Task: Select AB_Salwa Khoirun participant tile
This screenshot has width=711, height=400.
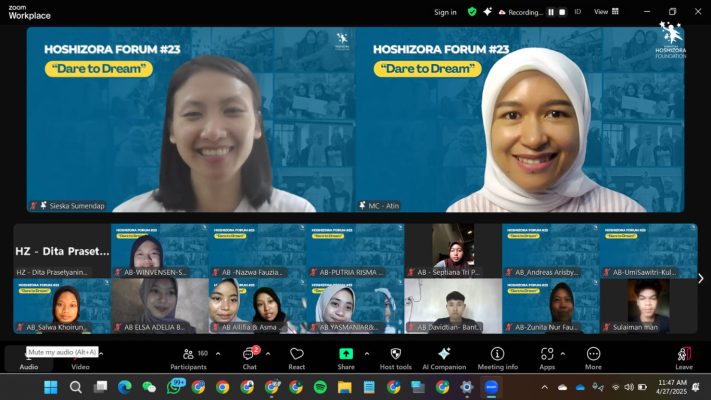Action: pos(62,306)
